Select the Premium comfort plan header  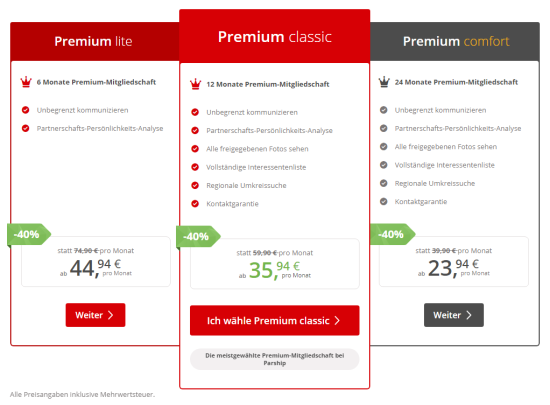coord(455,41)
